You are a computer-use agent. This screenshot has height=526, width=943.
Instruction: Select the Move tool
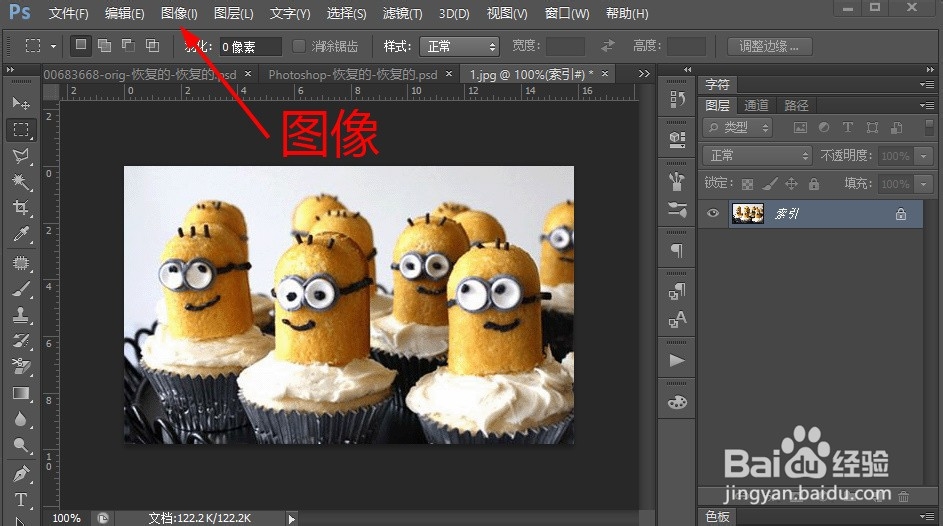click(21, 103)
